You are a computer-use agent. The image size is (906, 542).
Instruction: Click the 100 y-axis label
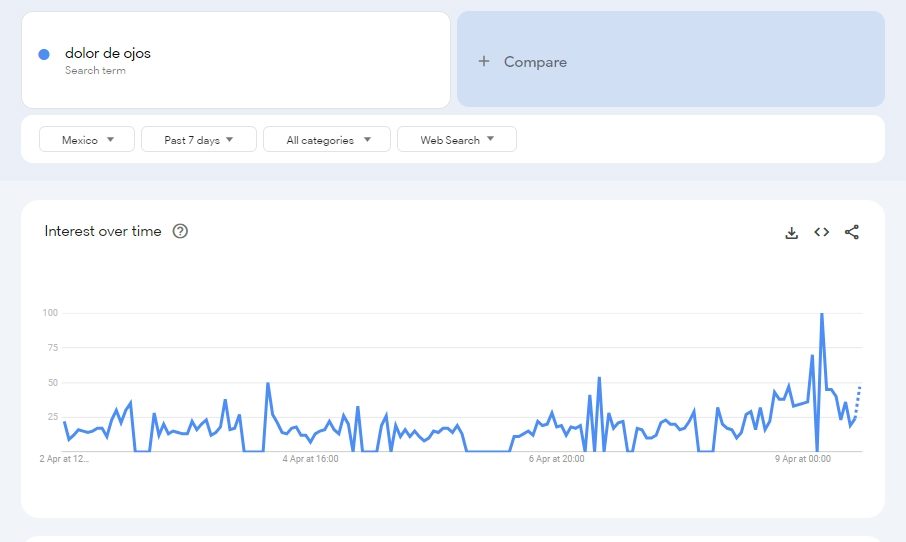pyautogui.click(x=50, y=313)
